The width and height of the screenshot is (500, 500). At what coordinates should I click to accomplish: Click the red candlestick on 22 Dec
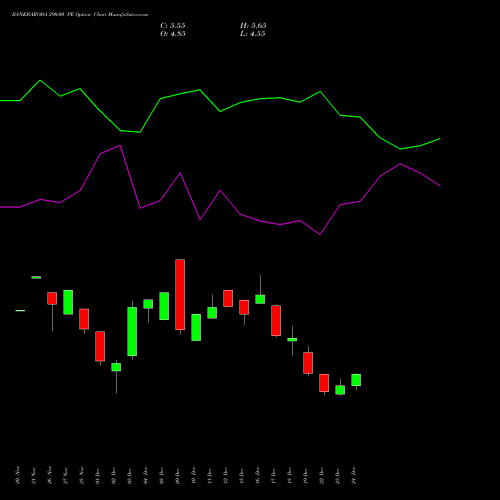(324, 383)
